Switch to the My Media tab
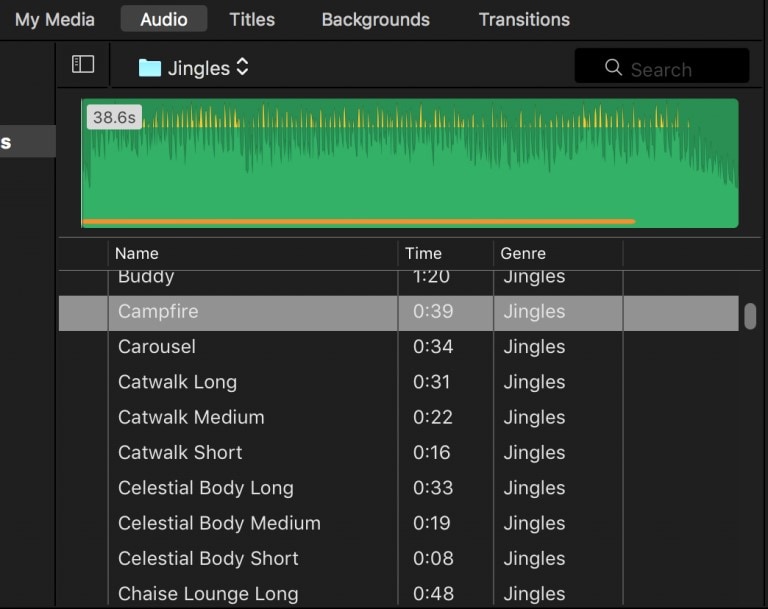Image resolution: width=768 pixels, height=609 pixels. point(55,19)
